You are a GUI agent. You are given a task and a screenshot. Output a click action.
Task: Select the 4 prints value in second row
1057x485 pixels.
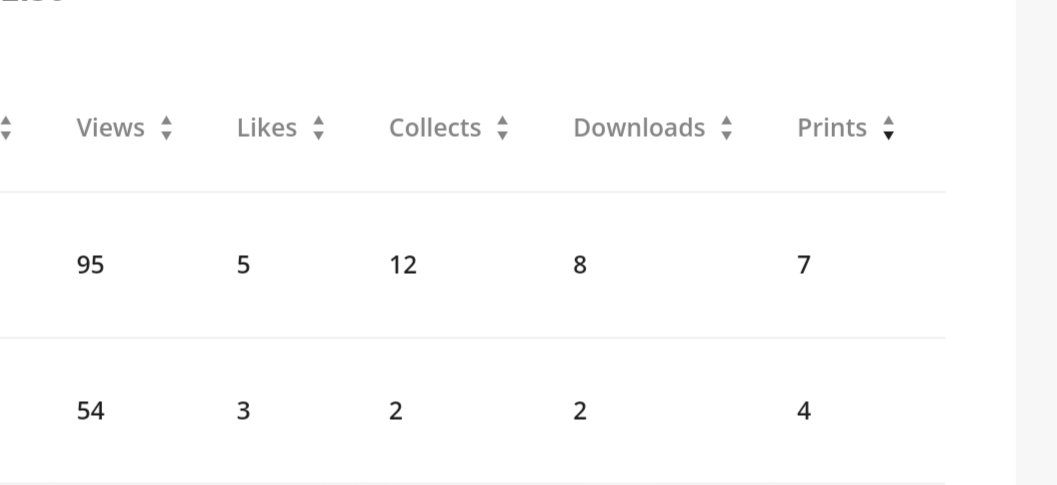[x=804, y=411]
